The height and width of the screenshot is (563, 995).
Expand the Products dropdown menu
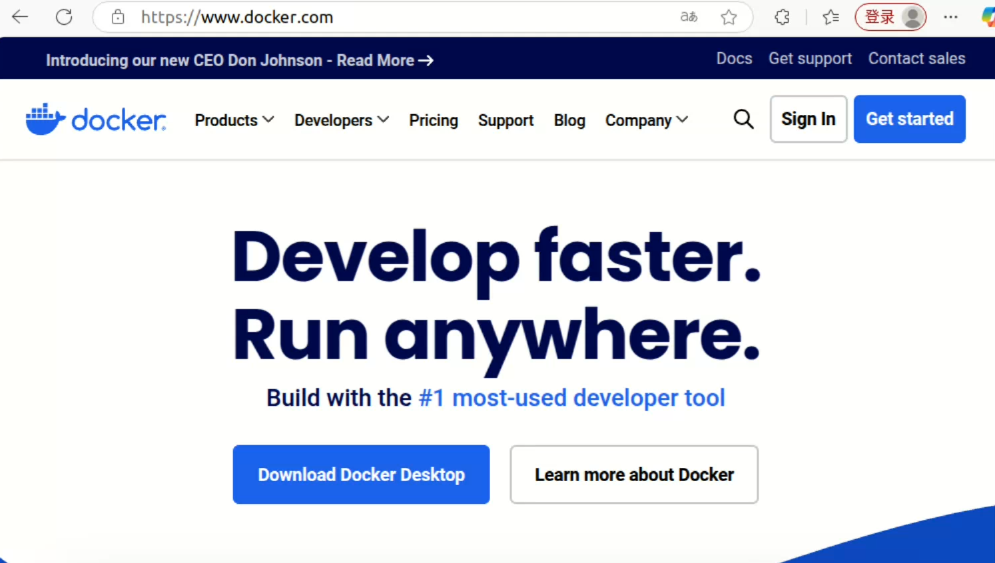pos(234,120)
